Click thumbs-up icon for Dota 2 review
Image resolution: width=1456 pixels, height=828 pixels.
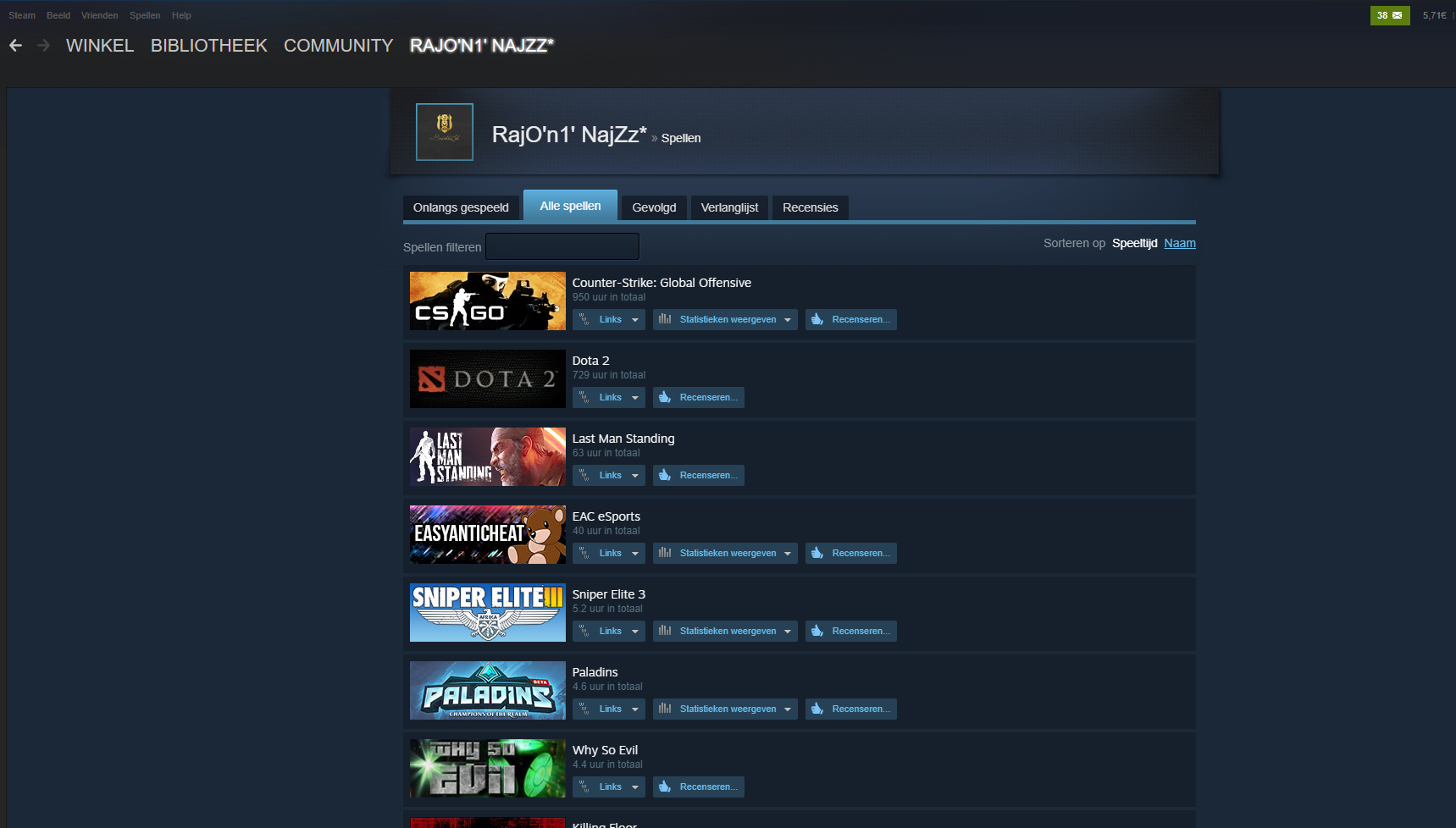tap(665, 397)
